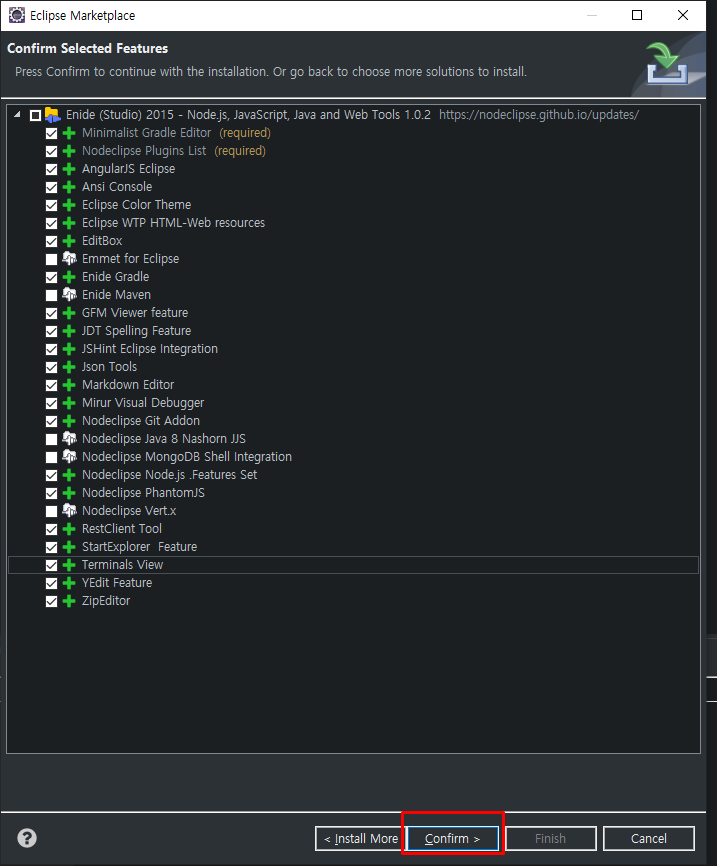The height and width of the screenshot is (866, 717).
Task: Click green plus icon beside Nodeclipse Node.js .Features Set
Action: [69, 475]
